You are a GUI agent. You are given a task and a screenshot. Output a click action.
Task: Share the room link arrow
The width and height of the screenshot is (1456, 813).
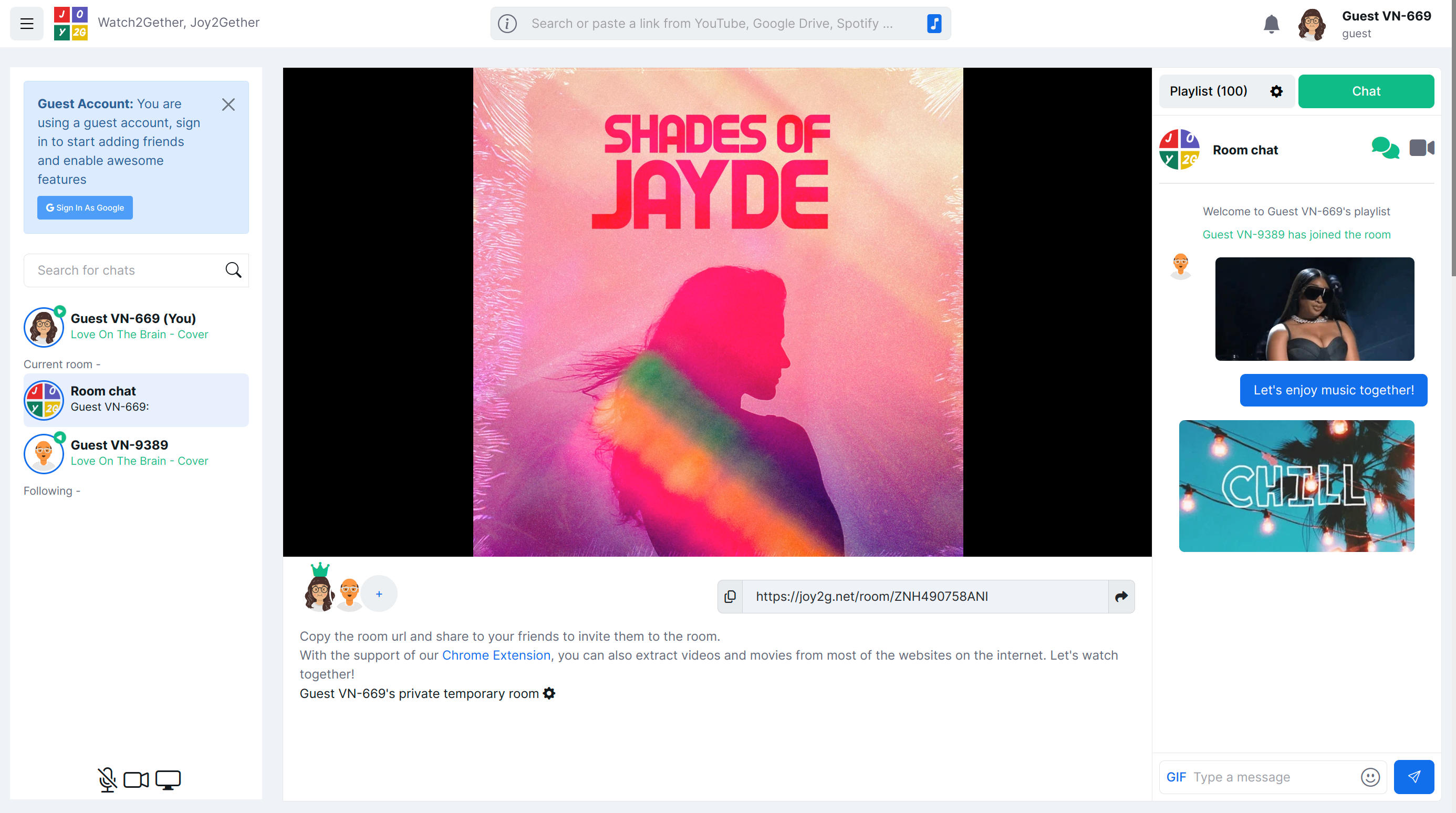coord(1121,597)
